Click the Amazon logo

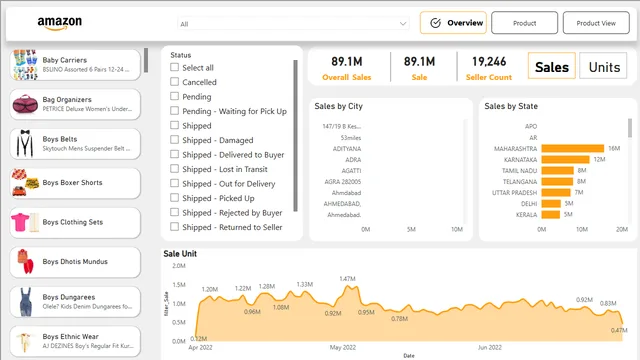pyautogui.click(x=60, y=23)
